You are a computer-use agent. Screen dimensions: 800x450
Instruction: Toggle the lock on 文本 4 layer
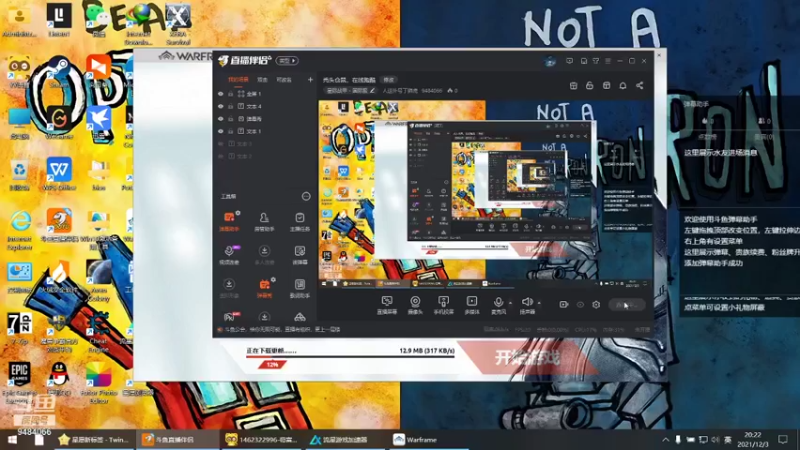pos(231,106)
